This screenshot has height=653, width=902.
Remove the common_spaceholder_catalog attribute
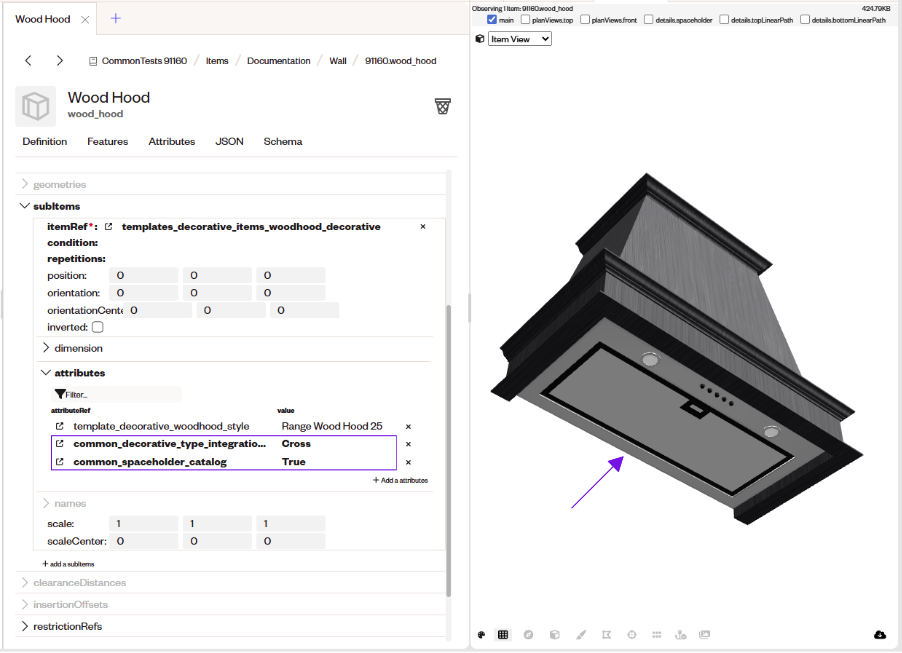408,463
